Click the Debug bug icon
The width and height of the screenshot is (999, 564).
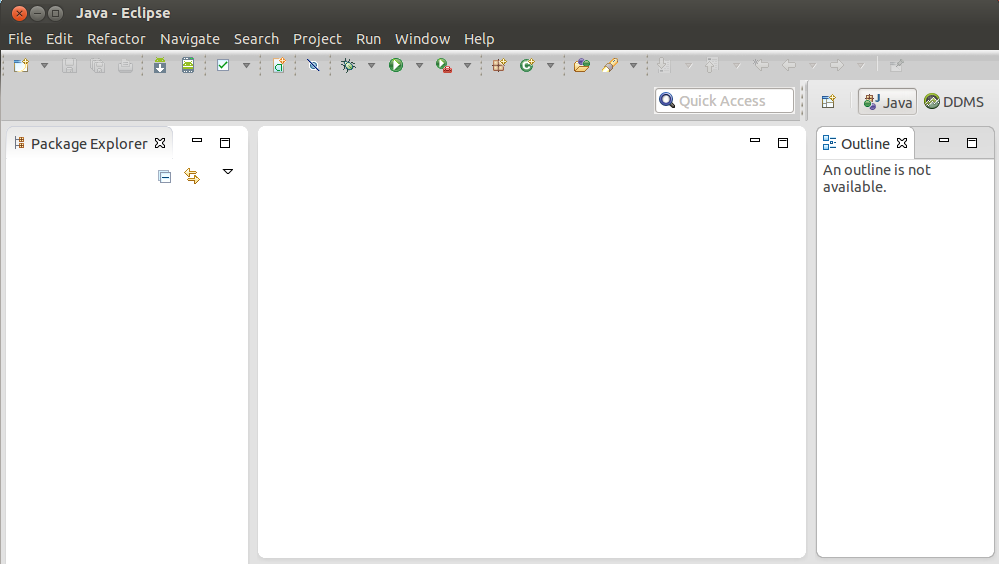click(x=348, y=65)
